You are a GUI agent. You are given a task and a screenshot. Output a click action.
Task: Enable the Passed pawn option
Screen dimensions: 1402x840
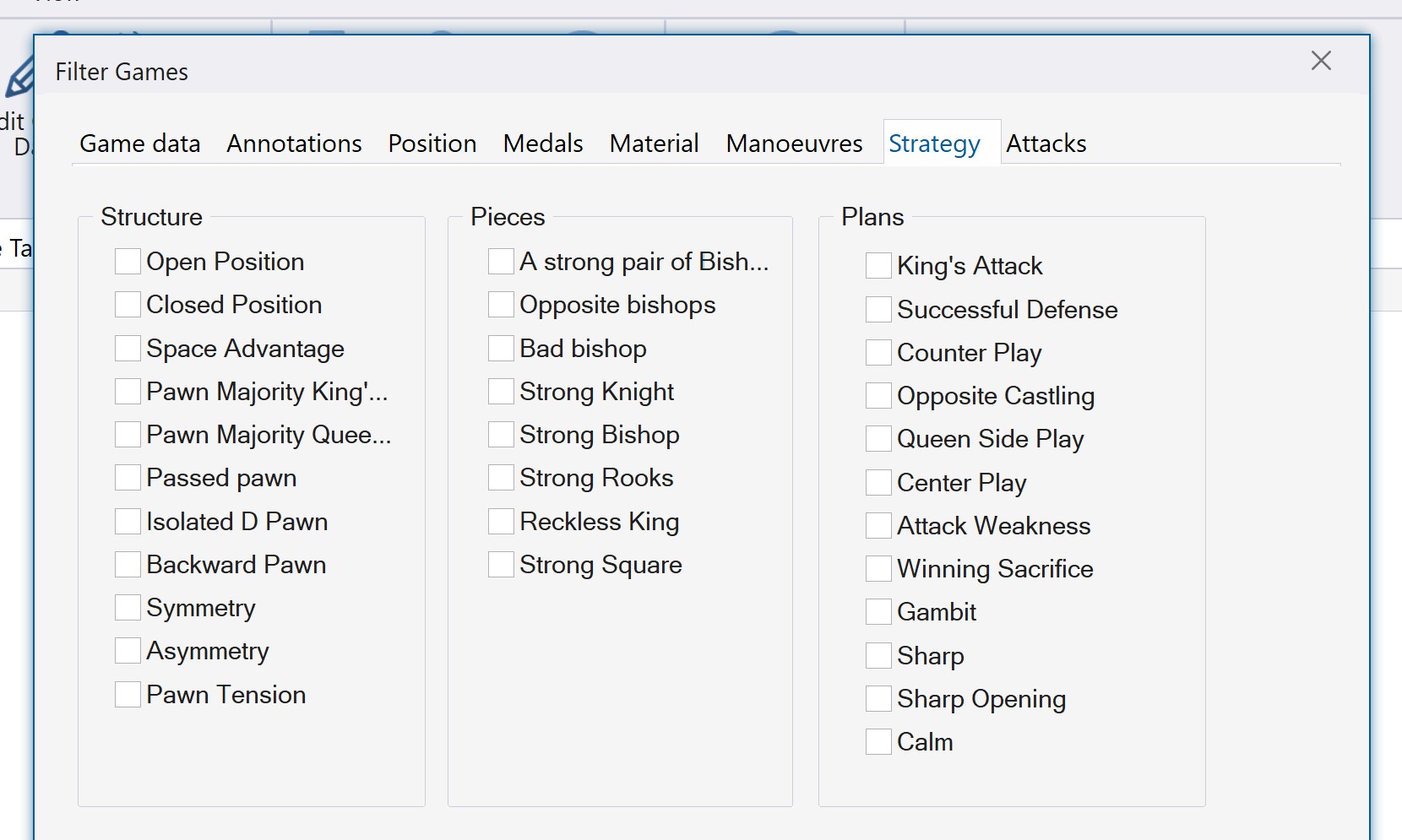coord(128,477)
